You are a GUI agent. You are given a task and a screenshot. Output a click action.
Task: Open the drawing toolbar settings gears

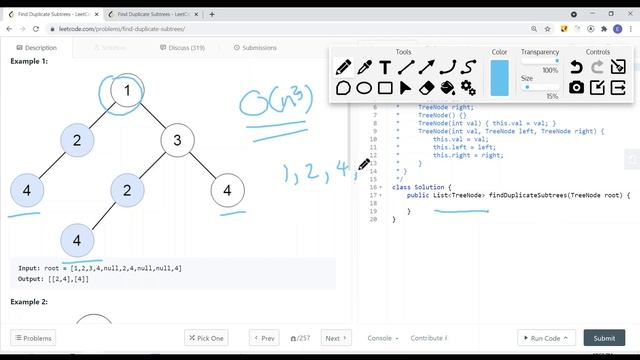coord(469,88)
